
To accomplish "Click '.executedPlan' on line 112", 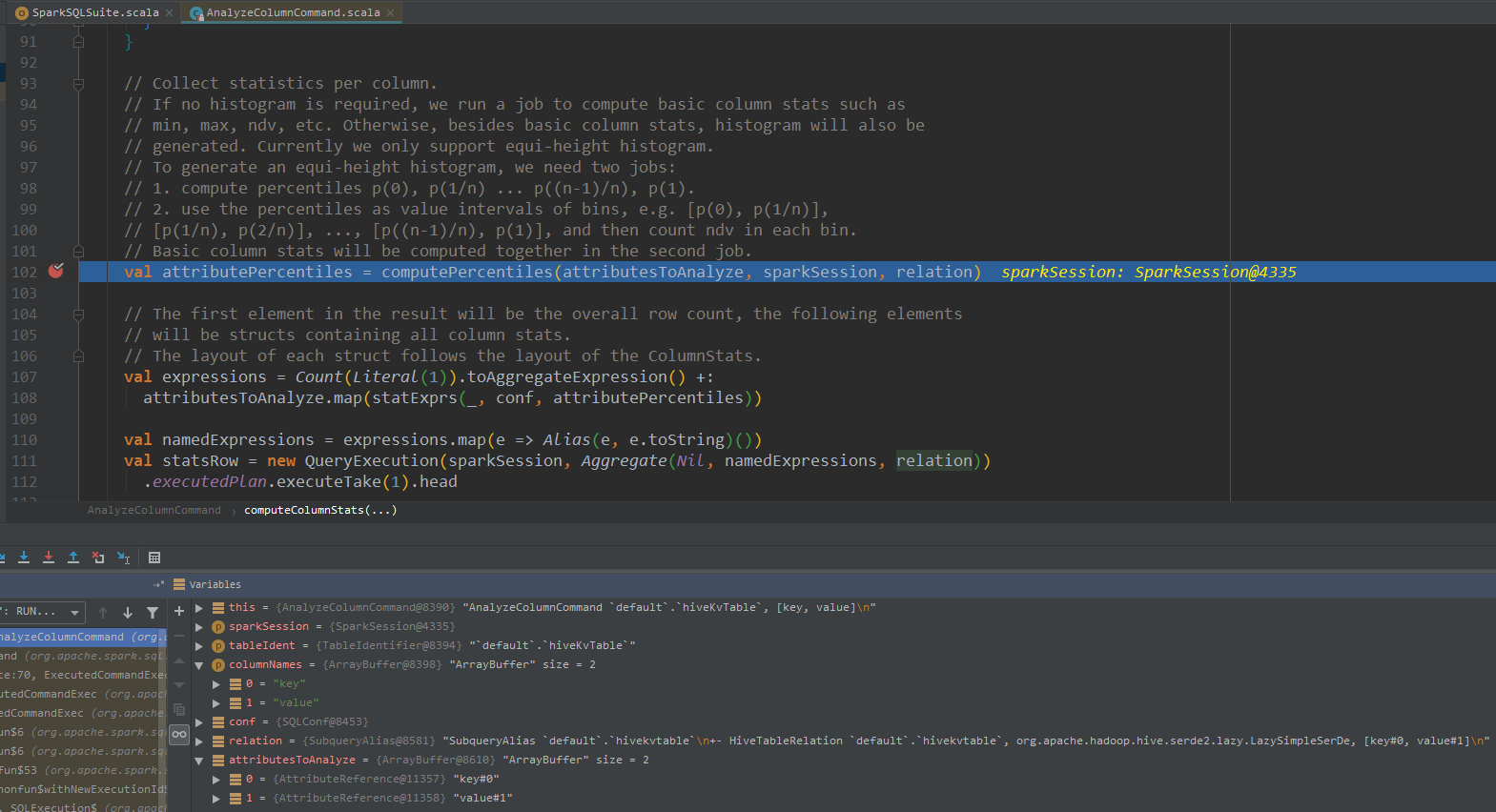I will pyautogui.click(x=205, y=482).
